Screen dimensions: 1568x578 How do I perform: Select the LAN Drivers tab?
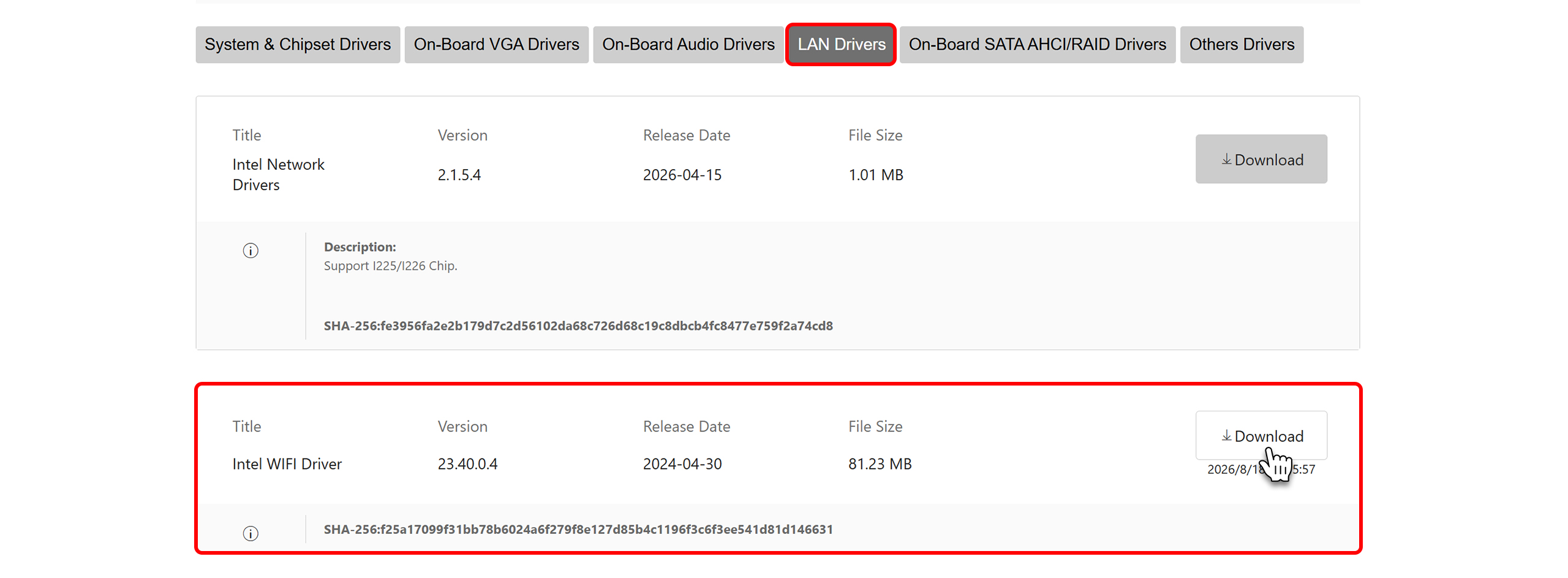click(841, 45)
